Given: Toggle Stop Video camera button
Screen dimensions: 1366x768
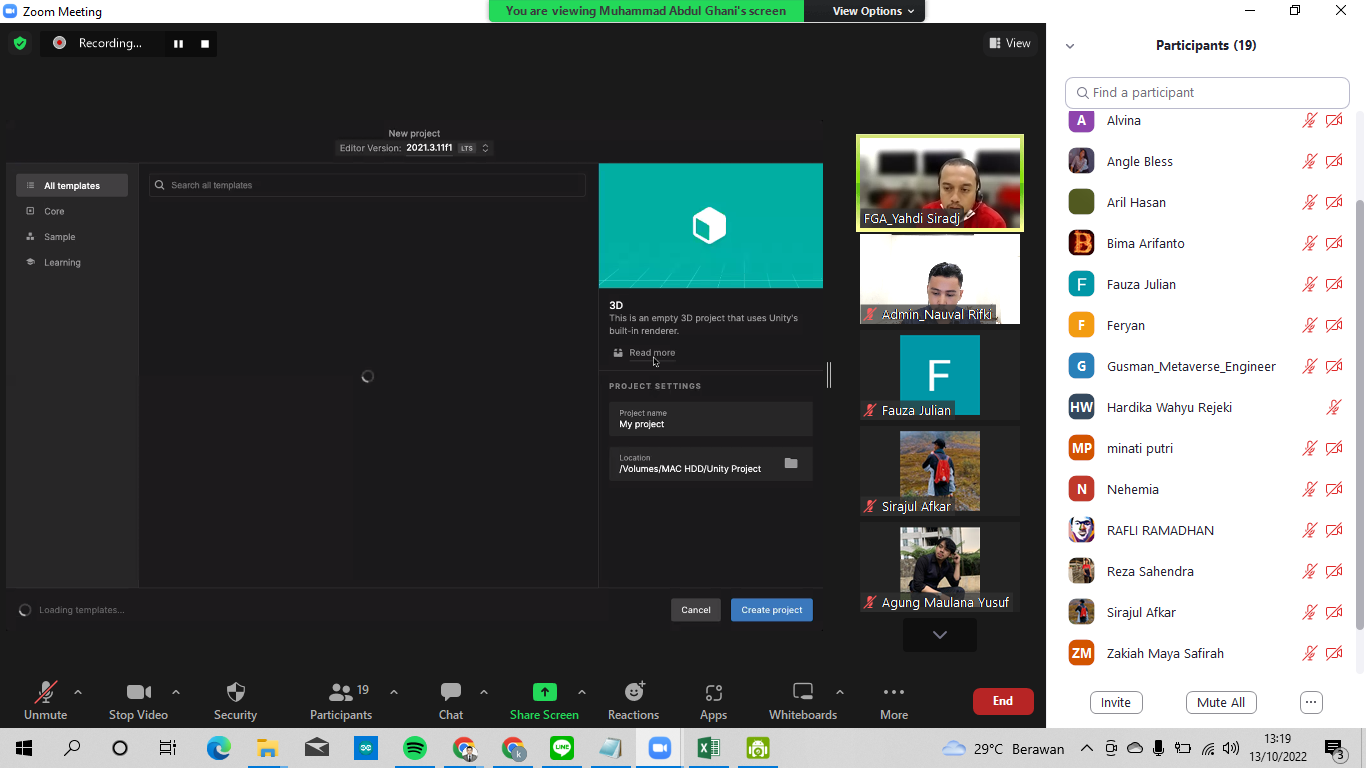Looking at the screenshot, I should coord(138,693).
